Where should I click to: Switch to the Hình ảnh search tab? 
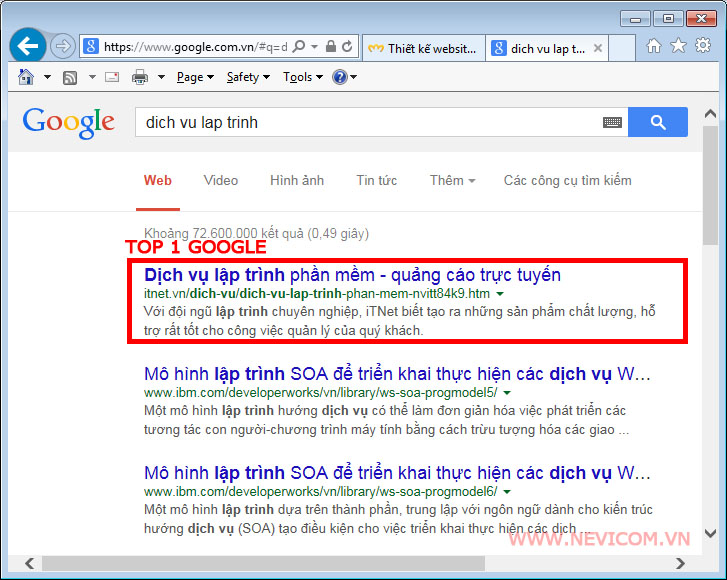point(297,180)
